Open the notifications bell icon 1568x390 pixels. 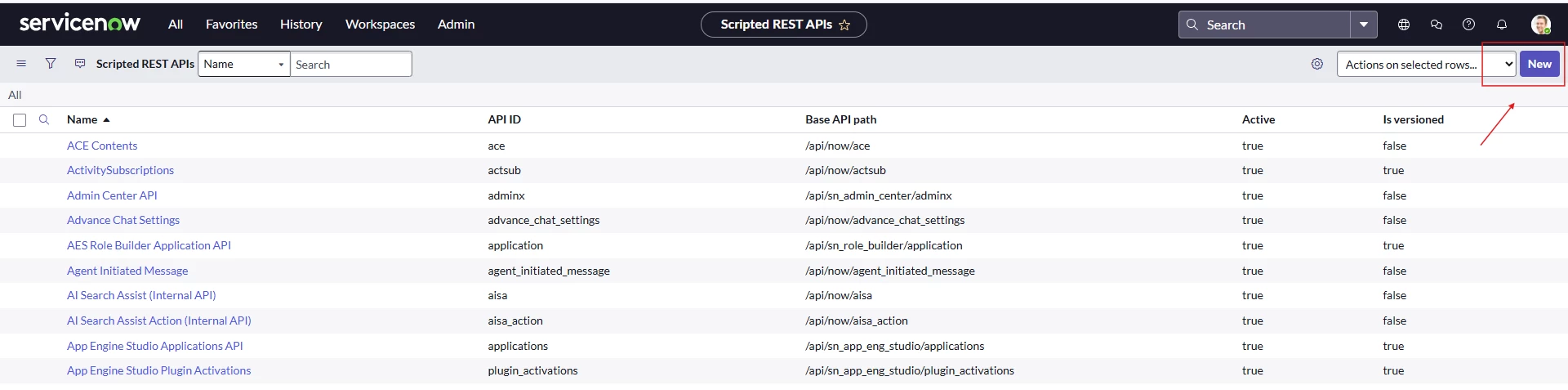tap(1501, 25)
